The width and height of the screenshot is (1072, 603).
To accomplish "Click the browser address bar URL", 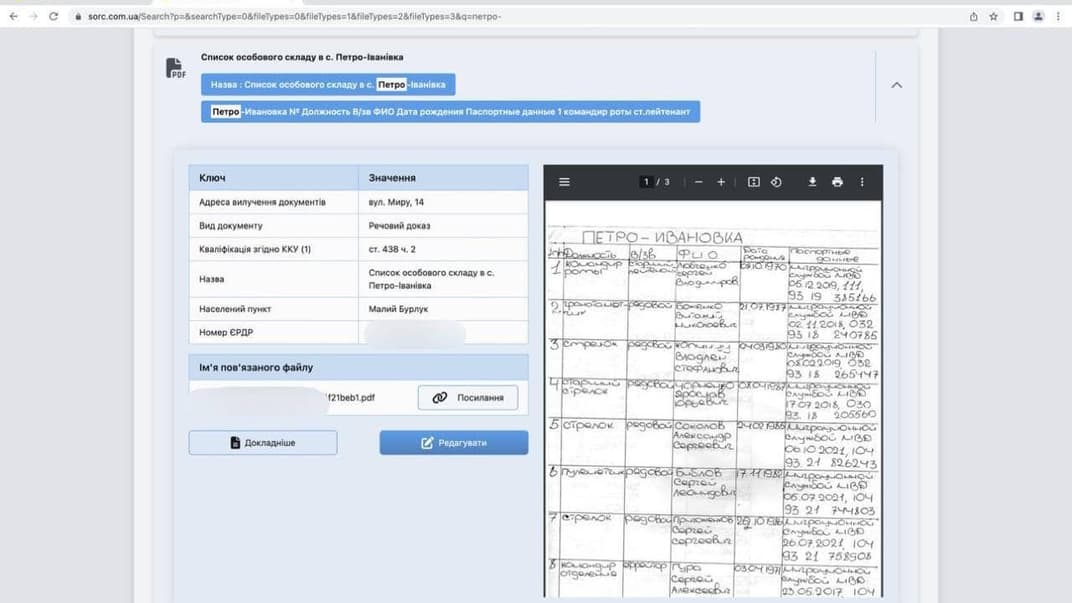I will coord(300,16).
